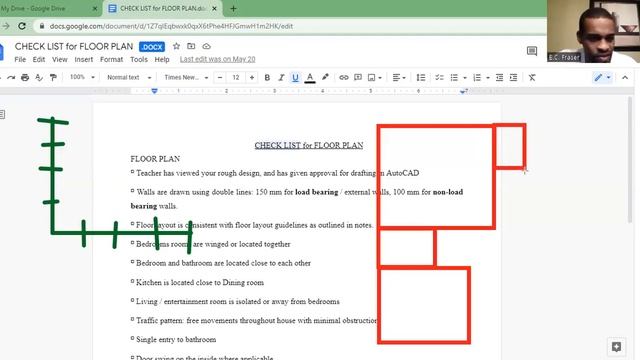Toggle Italic formatting

click(x=281, y=78)
